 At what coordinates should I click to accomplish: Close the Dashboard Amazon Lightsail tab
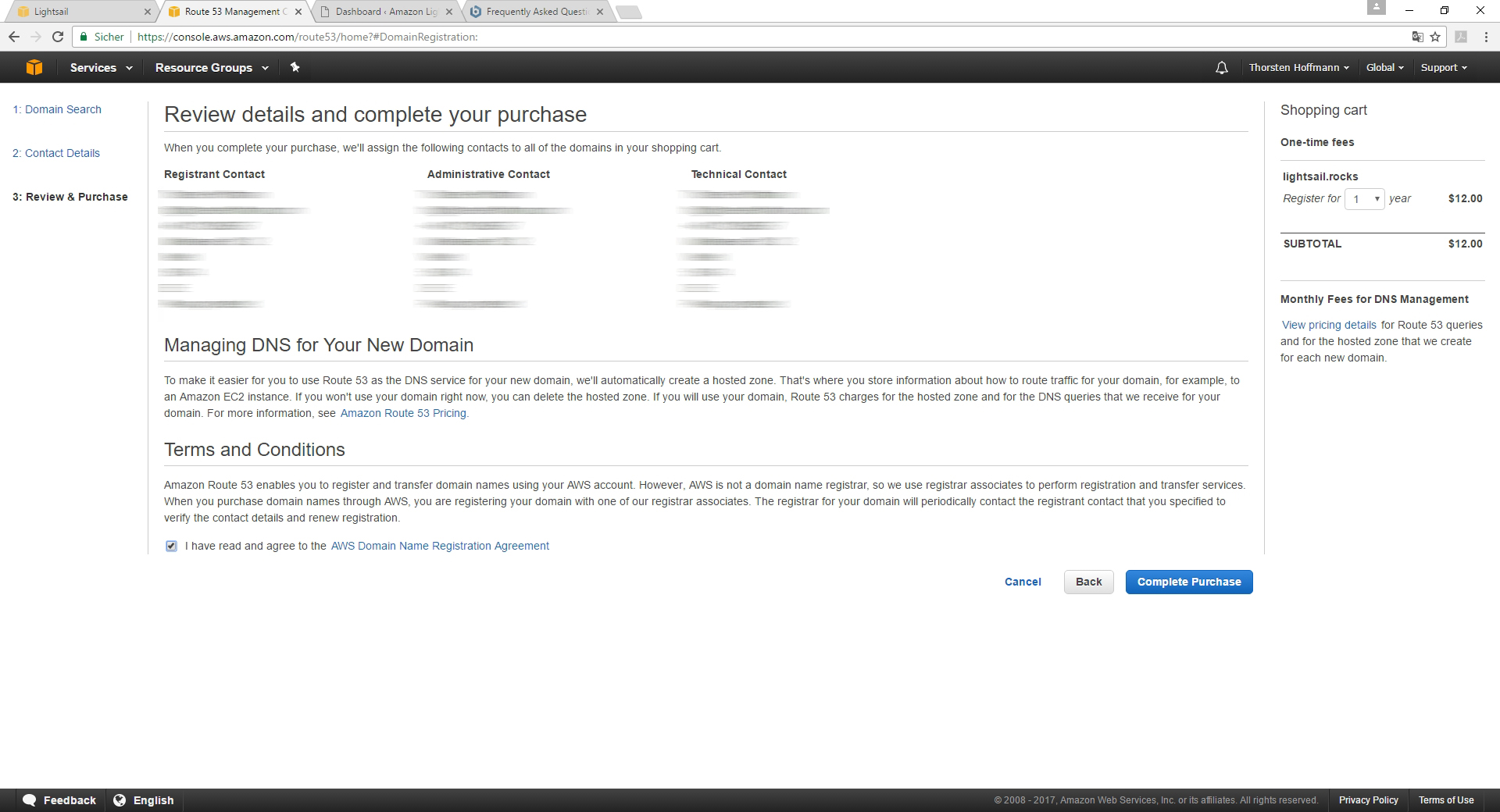coord(449,12)
